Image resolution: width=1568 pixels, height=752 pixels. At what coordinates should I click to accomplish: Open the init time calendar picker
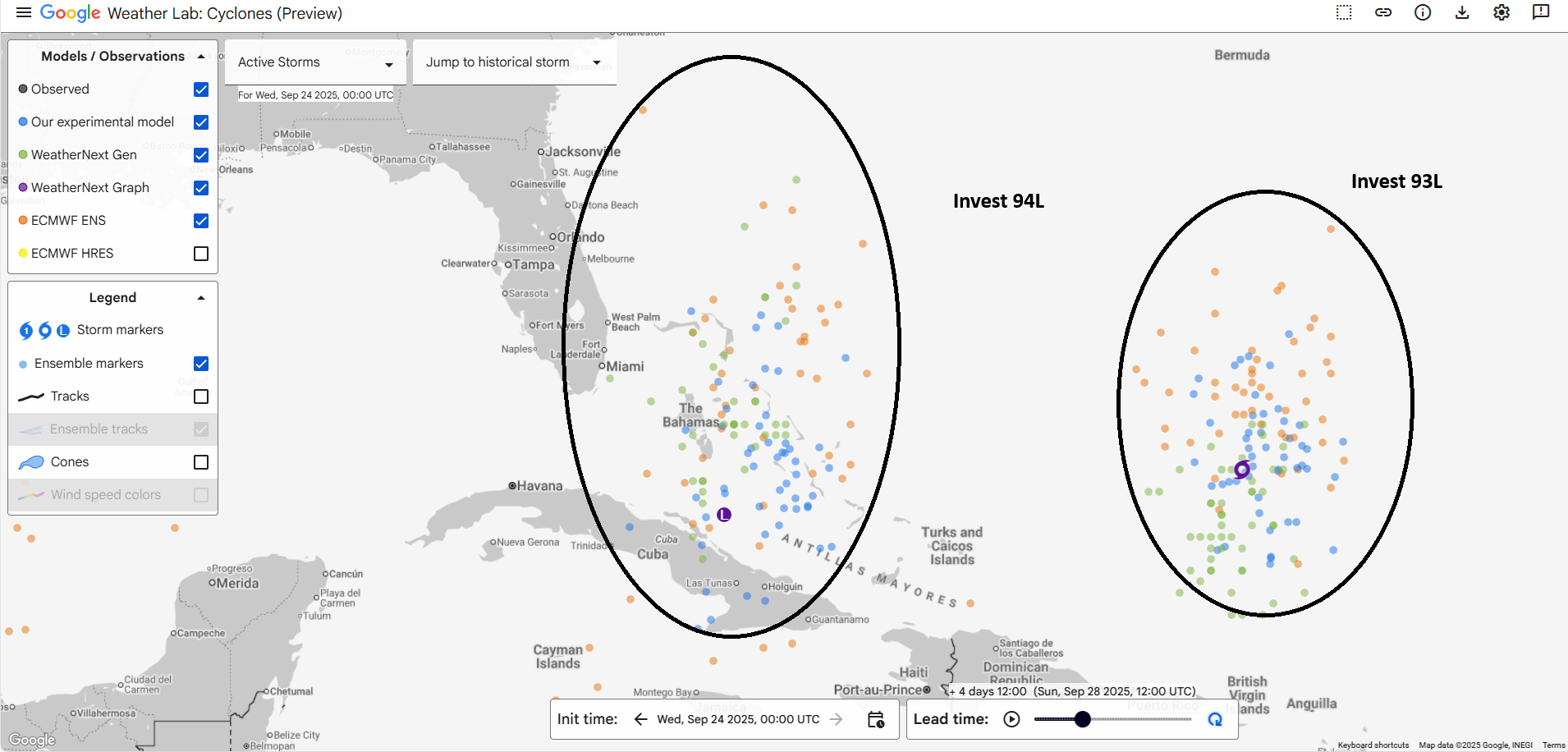tap(876, 720)
